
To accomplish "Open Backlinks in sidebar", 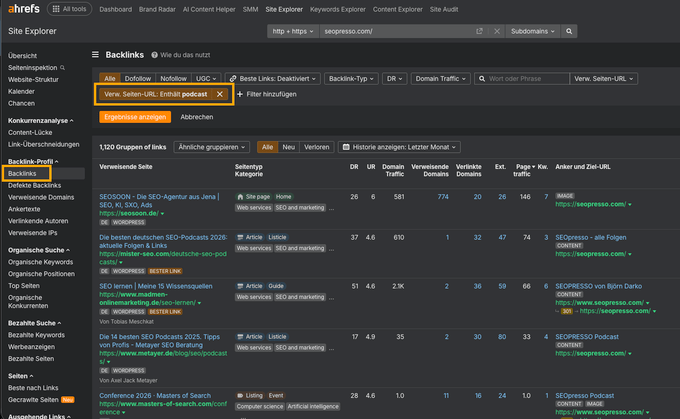I will [22, 173].
